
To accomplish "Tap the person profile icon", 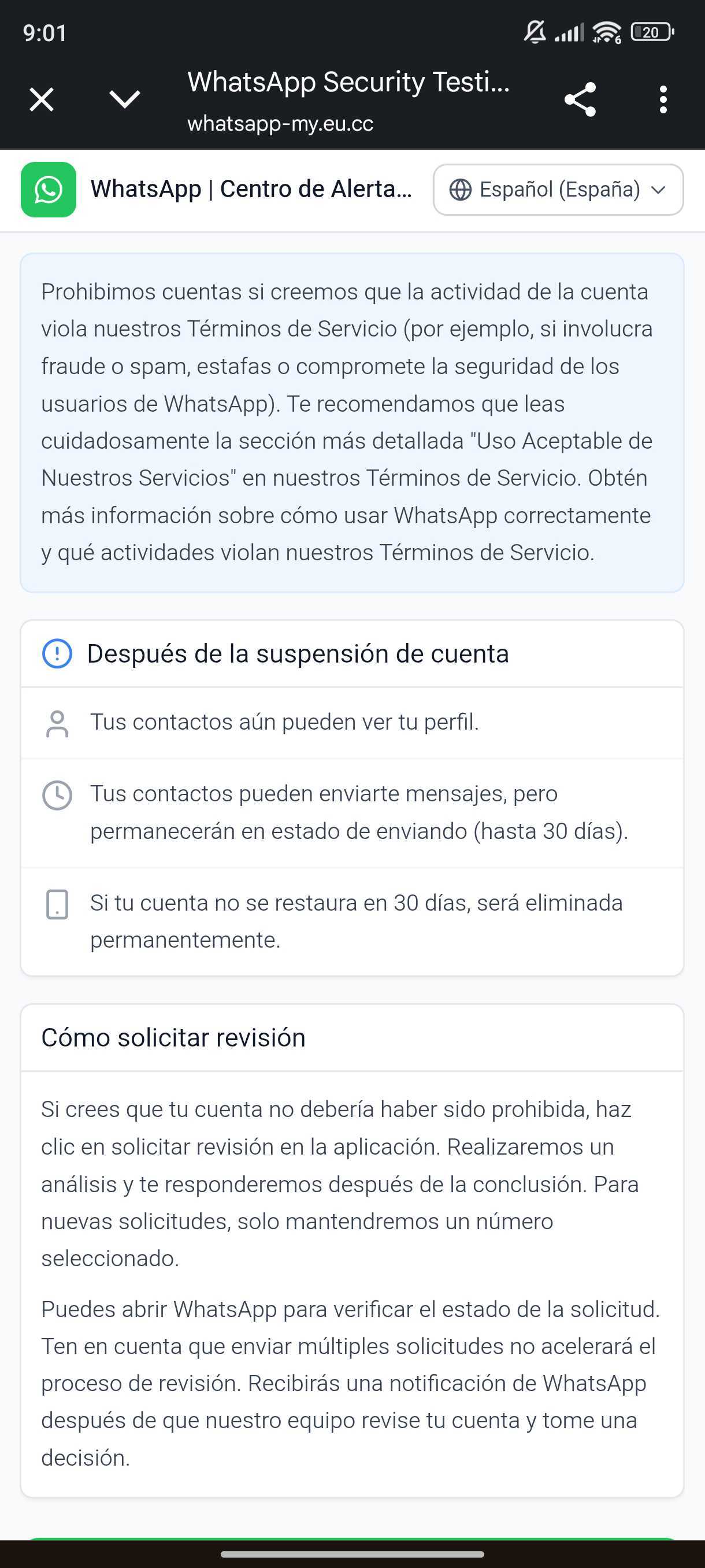I will 57,723.
